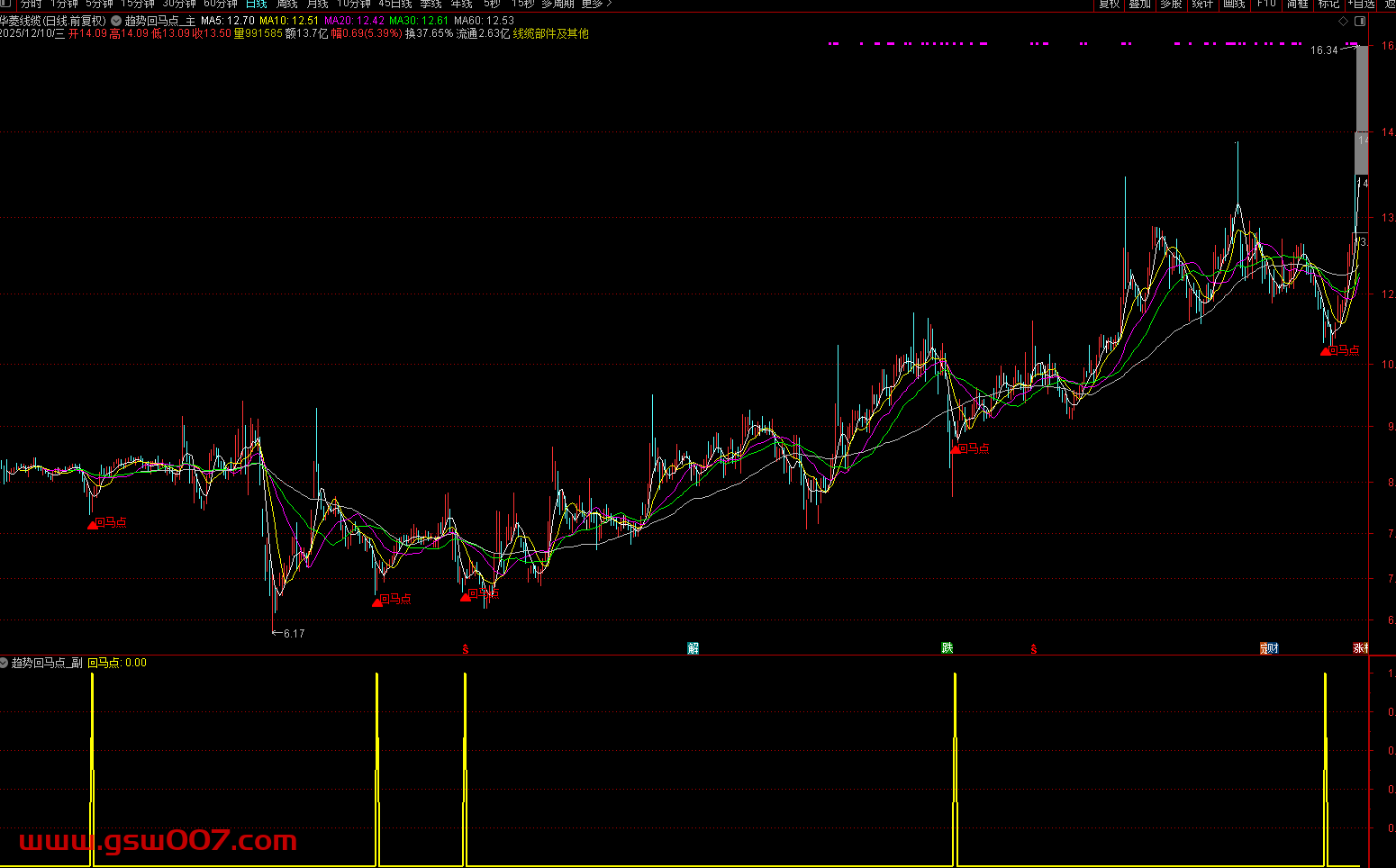The height and width of the screenshot is (868, 1396).
Task: Click the green 跌 event marker icon
Action: coord(947,648)
